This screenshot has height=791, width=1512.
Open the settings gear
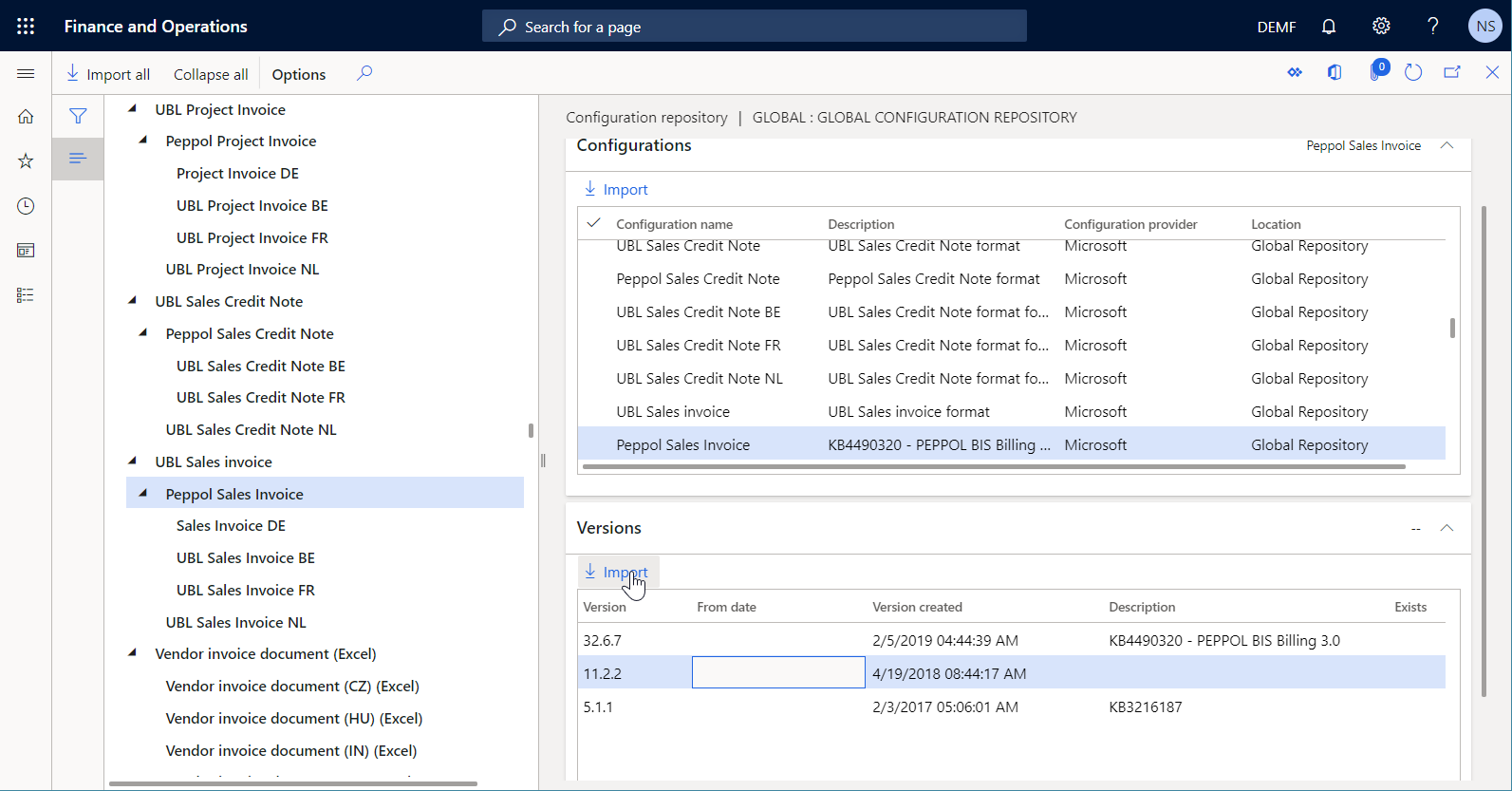pyautogui.click(x=1381, y=26)
